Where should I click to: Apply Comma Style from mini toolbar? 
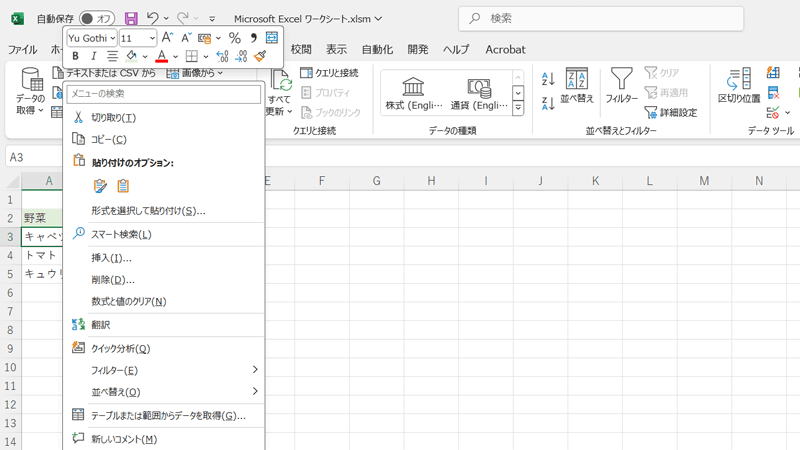pos(254,38)
